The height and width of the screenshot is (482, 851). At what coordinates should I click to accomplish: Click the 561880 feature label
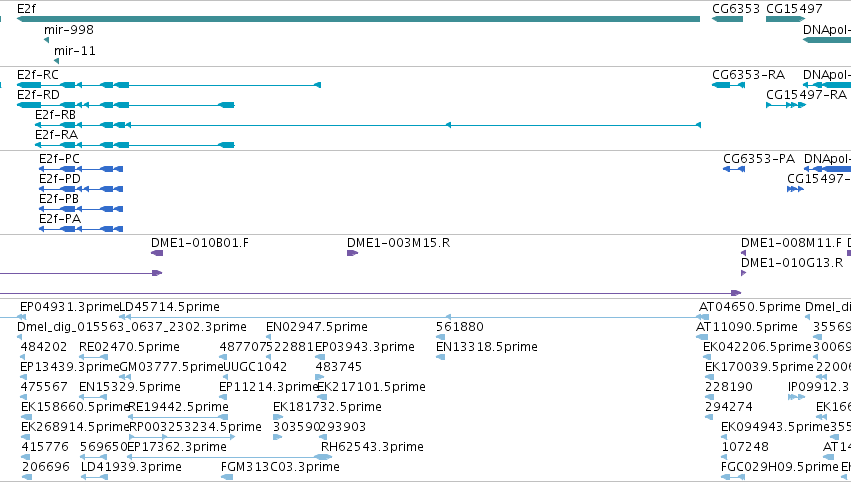click(460, 327)
